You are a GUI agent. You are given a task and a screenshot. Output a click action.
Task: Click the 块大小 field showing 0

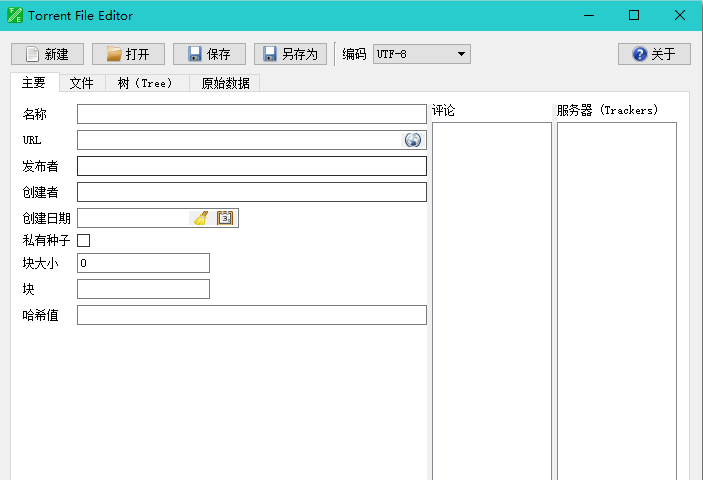(x=143, y=263)
